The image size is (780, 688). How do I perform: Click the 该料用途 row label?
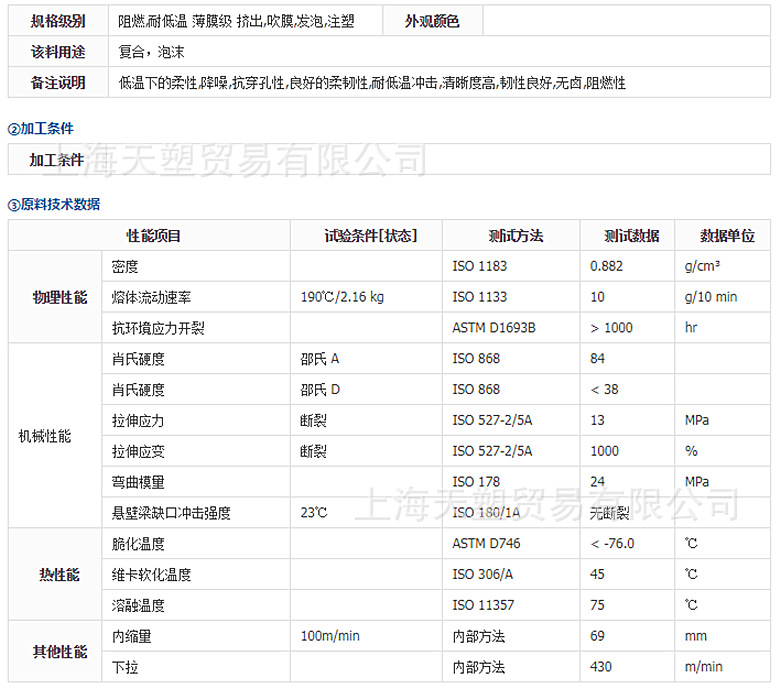pos(58,52)
